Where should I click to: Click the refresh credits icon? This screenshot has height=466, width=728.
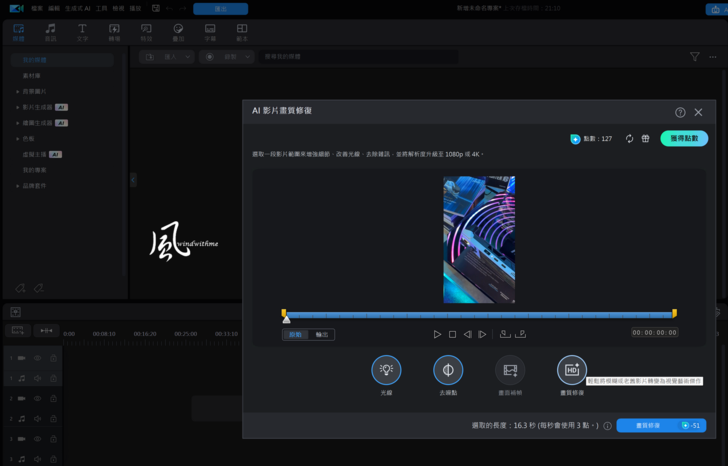(x=629, y=139)
